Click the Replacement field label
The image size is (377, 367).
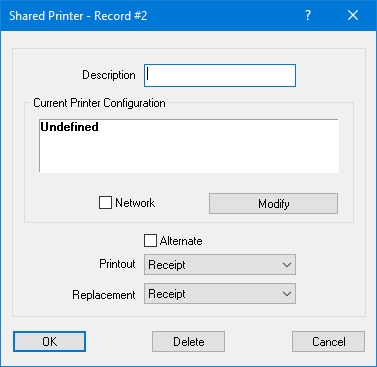[x=104, y=295]
